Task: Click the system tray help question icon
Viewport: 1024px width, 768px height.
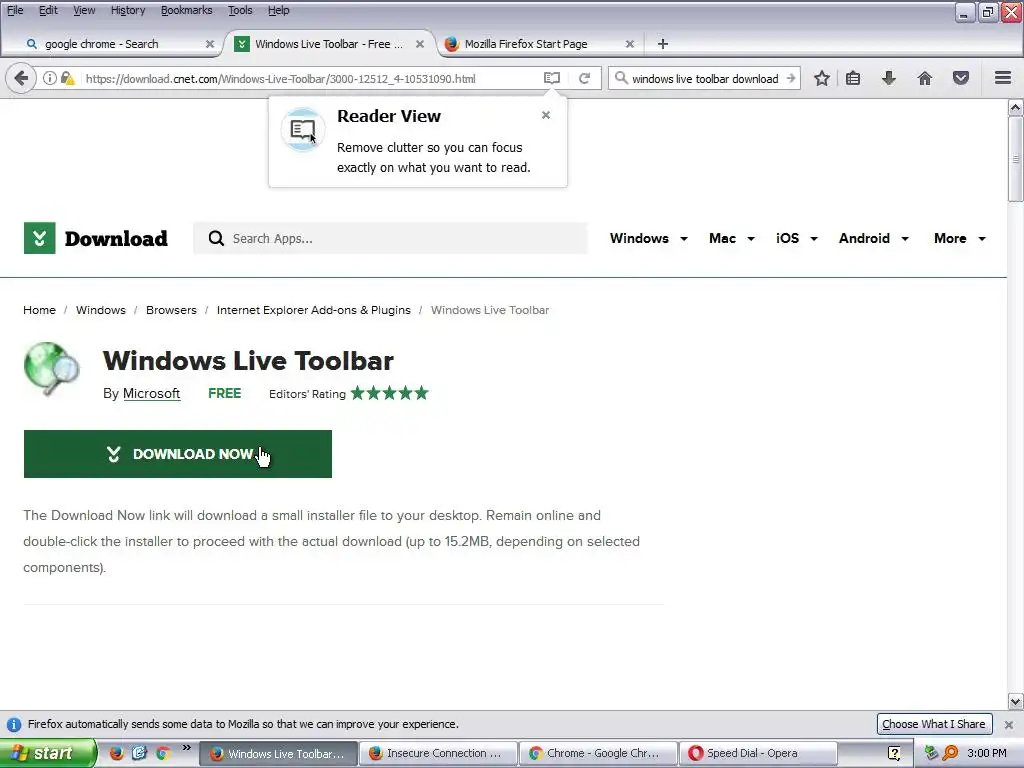Action: [894, 753]
